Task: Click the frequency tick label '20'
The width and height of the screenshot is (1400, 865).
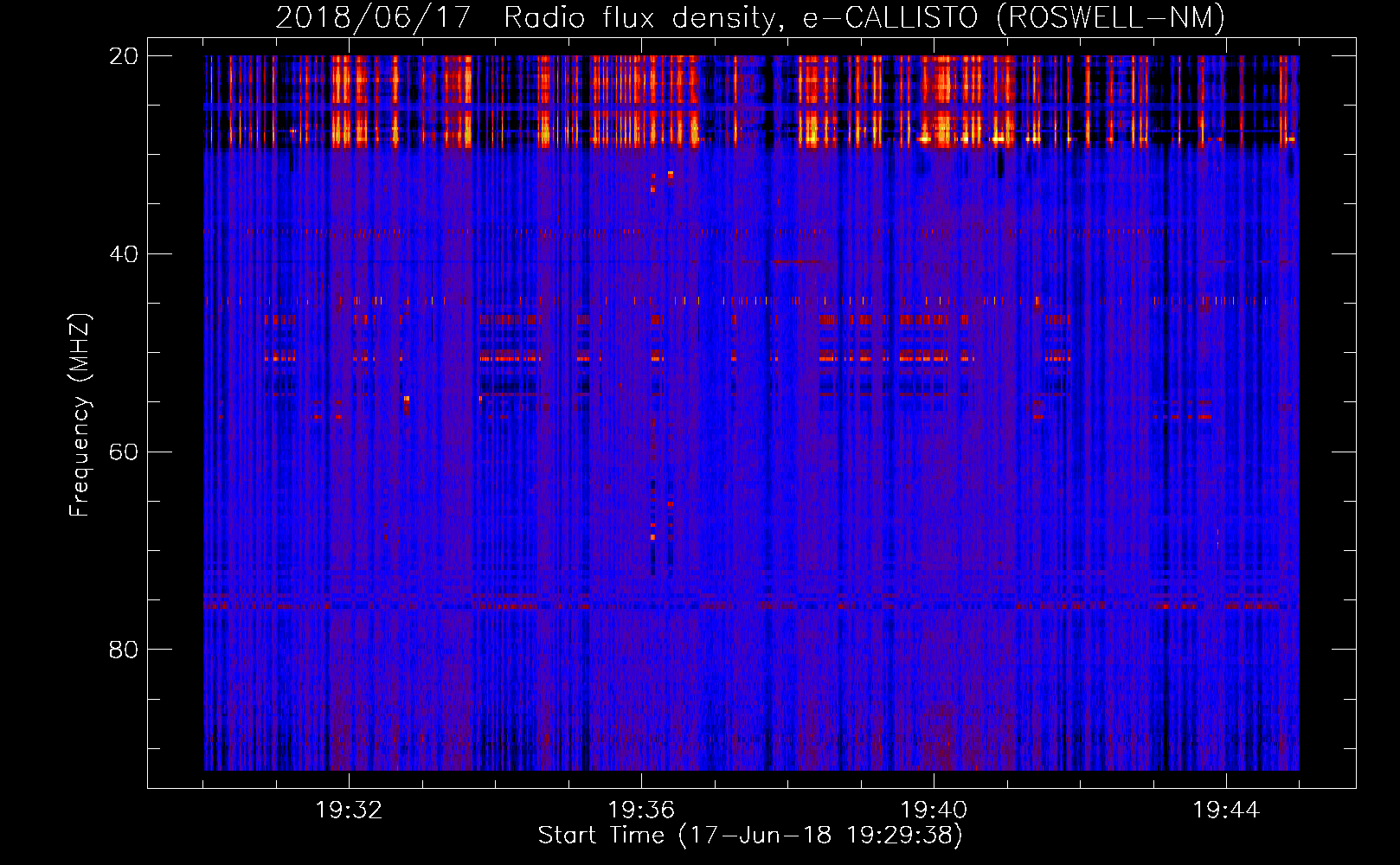Action: (x=124, y=56)
